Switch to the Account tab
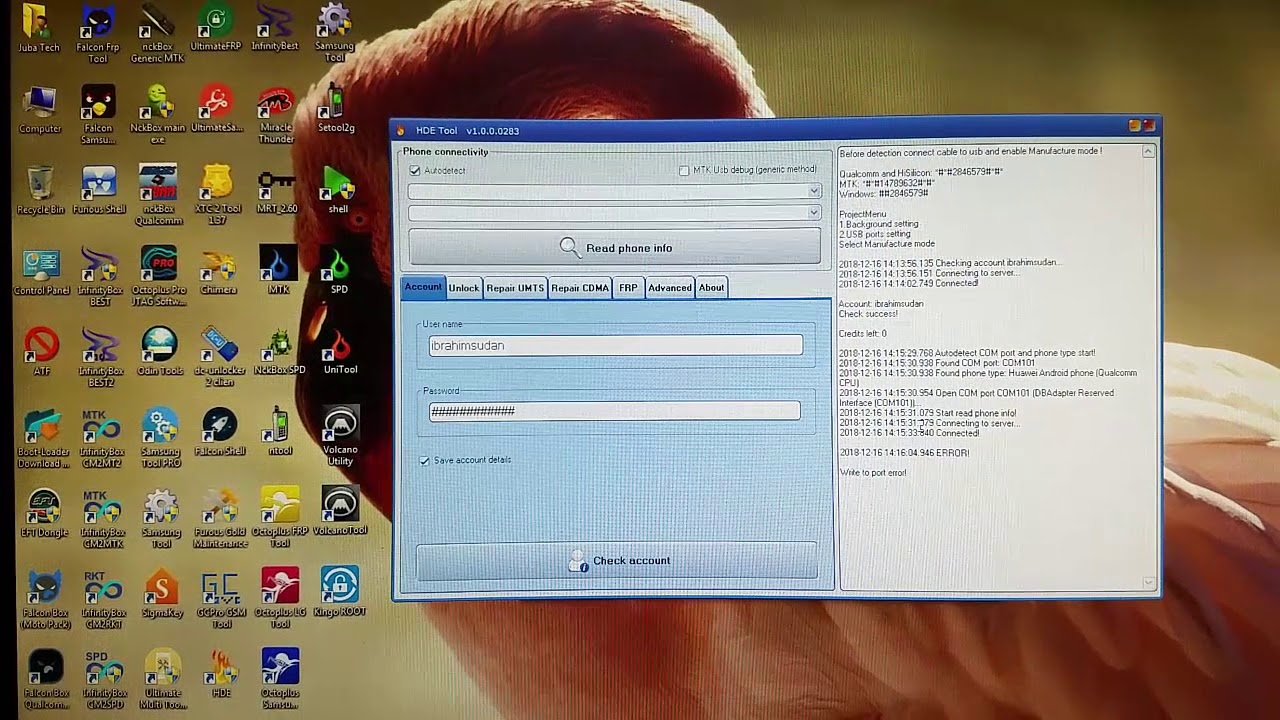Image resolution: width=1280 pixels, height=720 pixels. pos(423,287)
